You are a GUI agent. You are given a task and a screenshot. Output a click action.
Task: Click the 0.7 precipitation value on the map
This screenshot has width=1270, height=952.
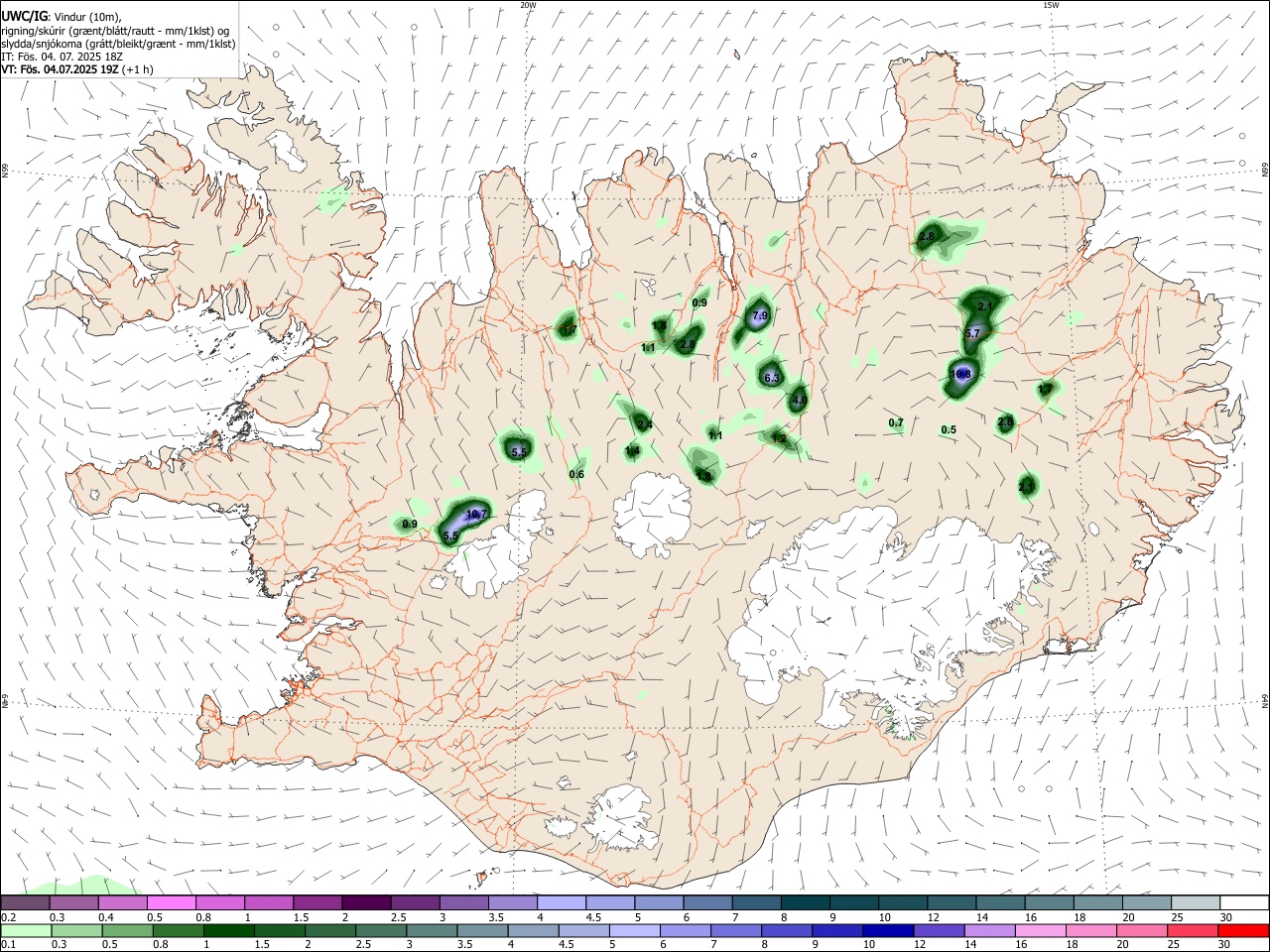pyautogui.click(x=896, y=423)
